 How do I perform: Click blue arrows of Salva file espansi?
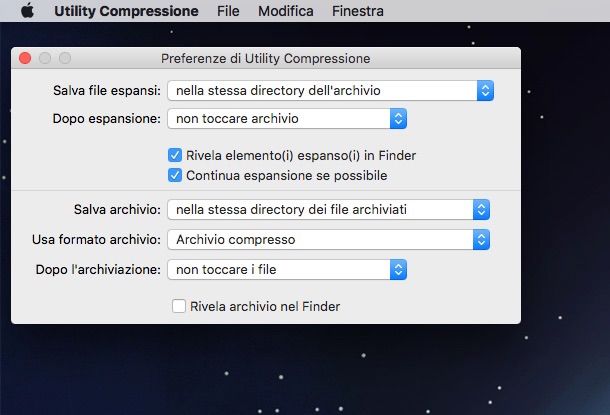(x=485, y=91)
